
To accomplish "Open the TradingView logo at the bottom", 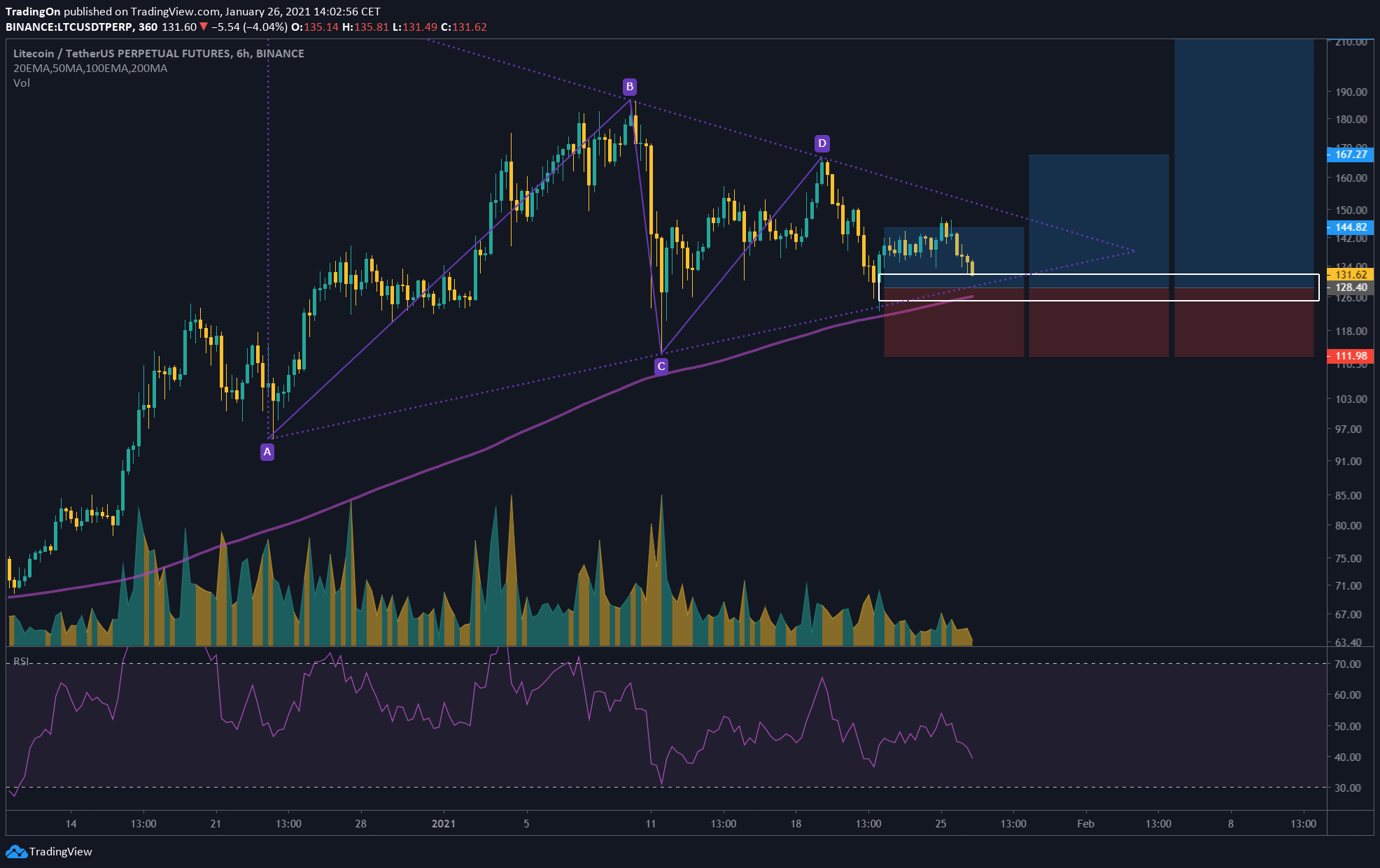I will (49, 851).
